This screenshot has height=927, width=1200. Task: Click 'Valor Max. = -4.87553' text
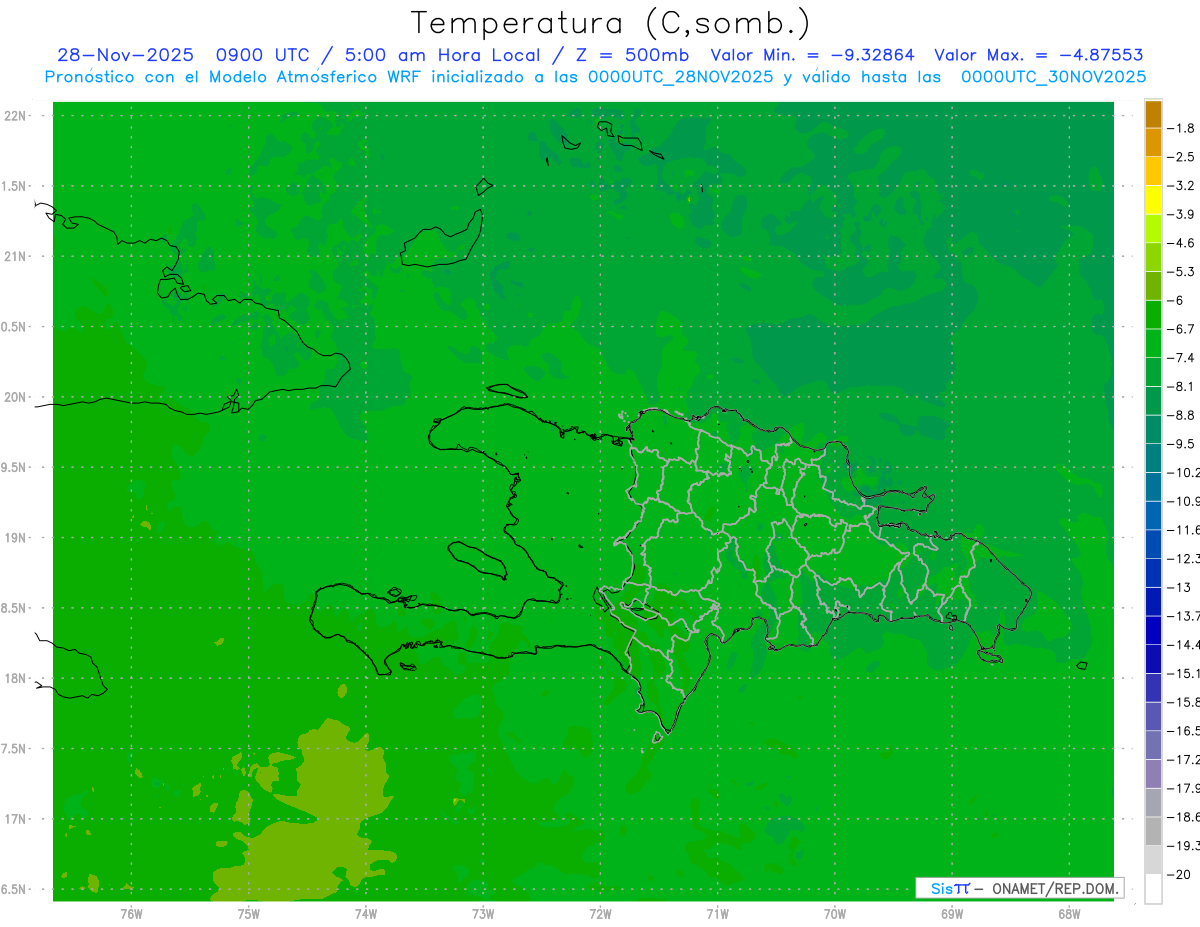click(x=1039, y=55)
